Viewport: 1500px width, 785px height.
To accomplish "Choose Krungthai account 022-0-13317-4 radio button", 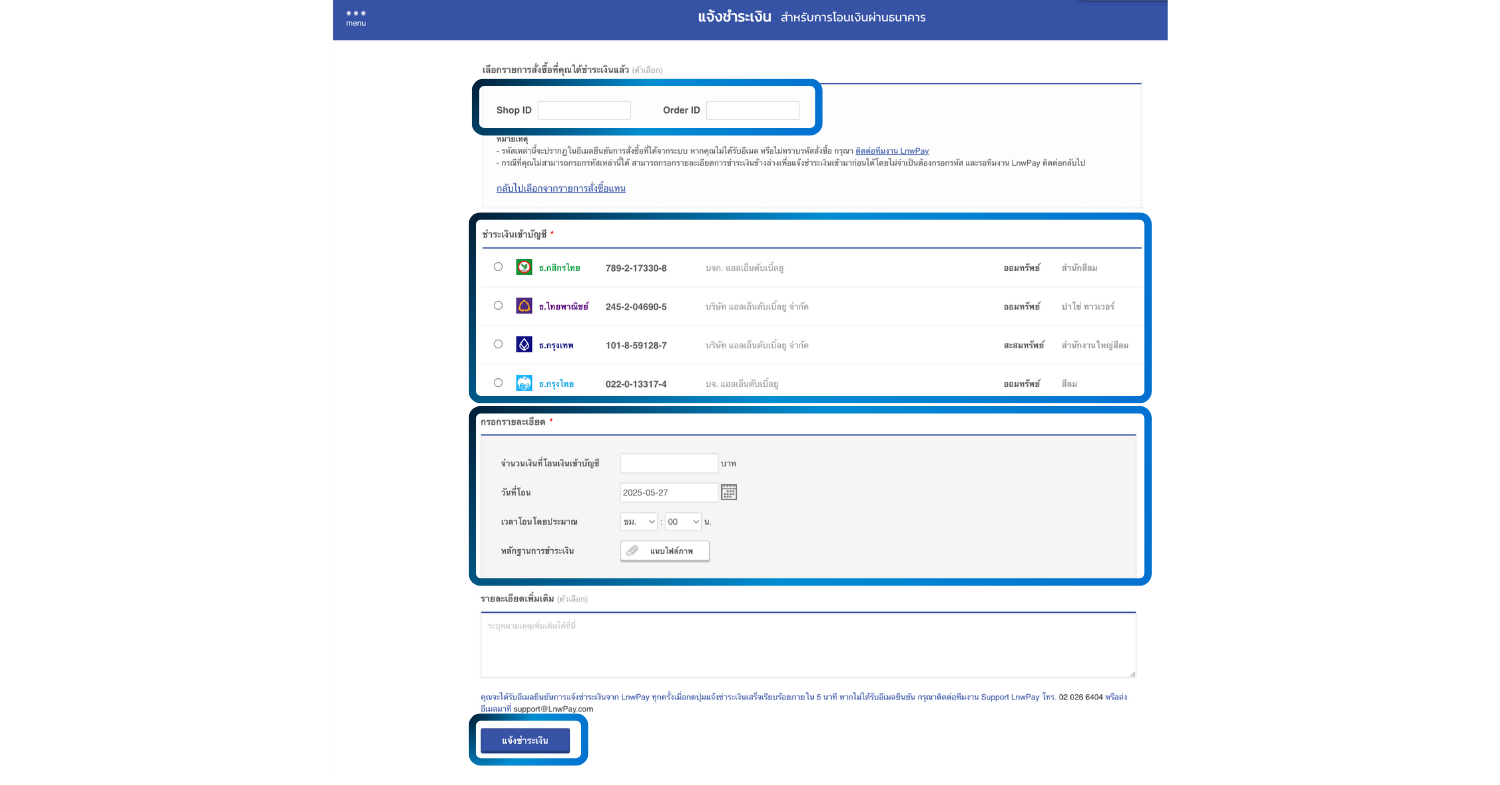I will click(498, 383).
